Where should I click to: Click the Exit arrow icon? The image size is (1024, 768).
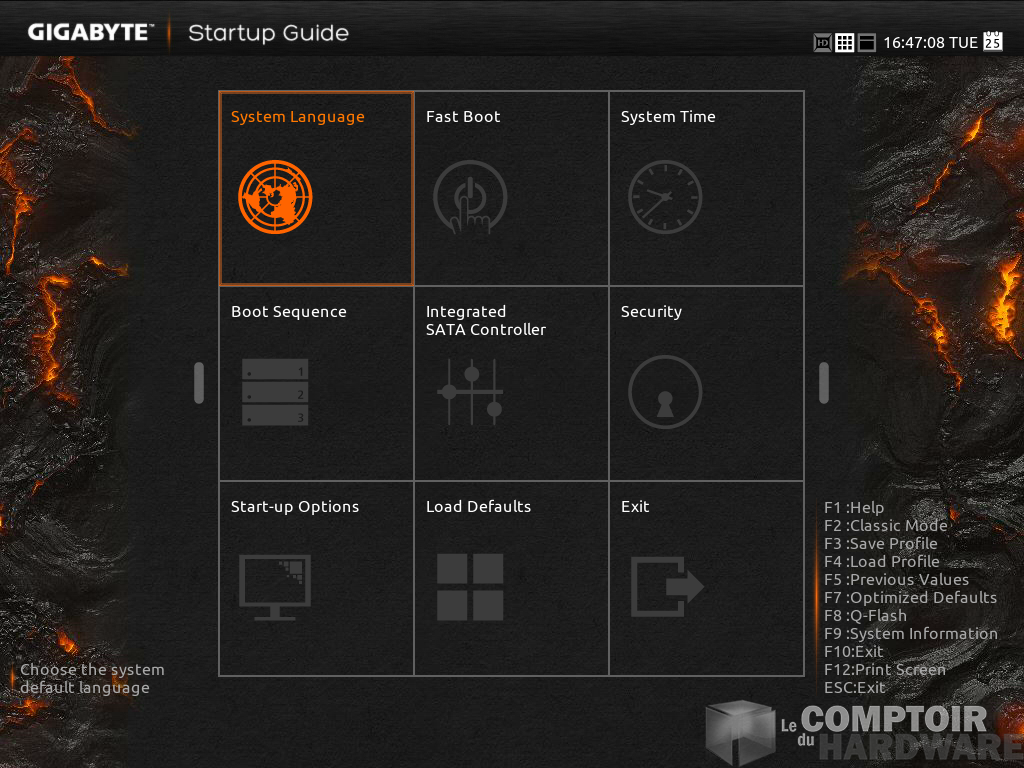click(x=667, y=587)
